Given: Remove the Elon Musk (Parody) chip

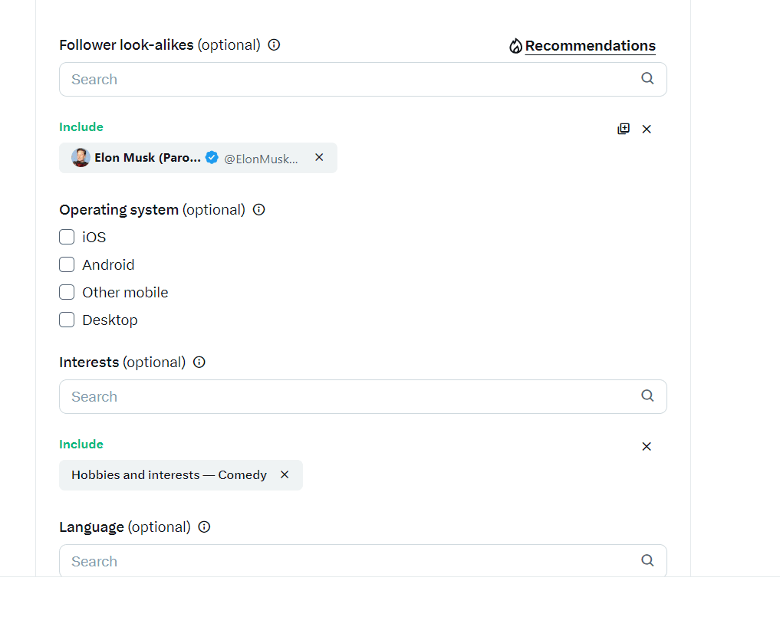Looking at the screenshot, I should click(x=319, y=157).
